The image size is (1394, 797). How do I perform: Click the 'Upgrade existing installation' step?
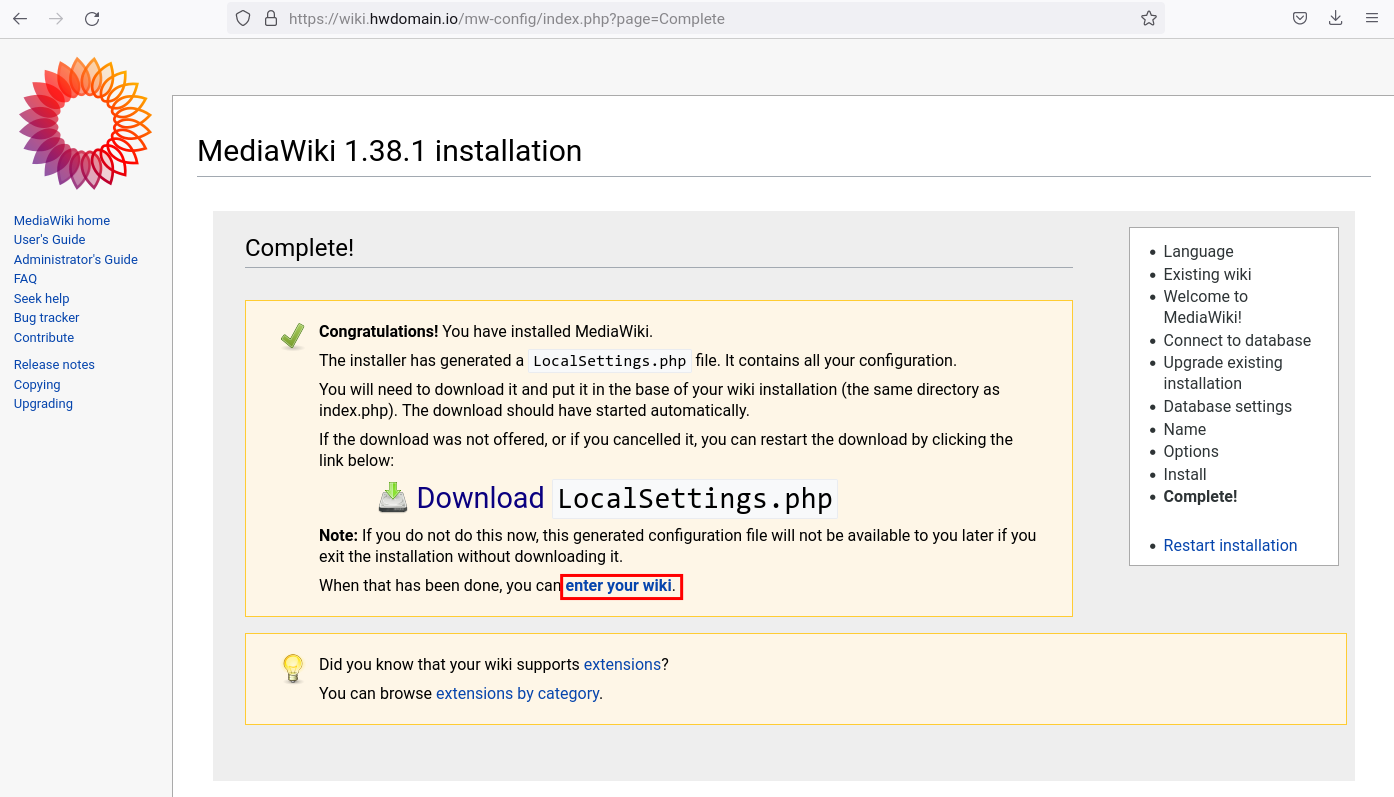pos(1222,373)
